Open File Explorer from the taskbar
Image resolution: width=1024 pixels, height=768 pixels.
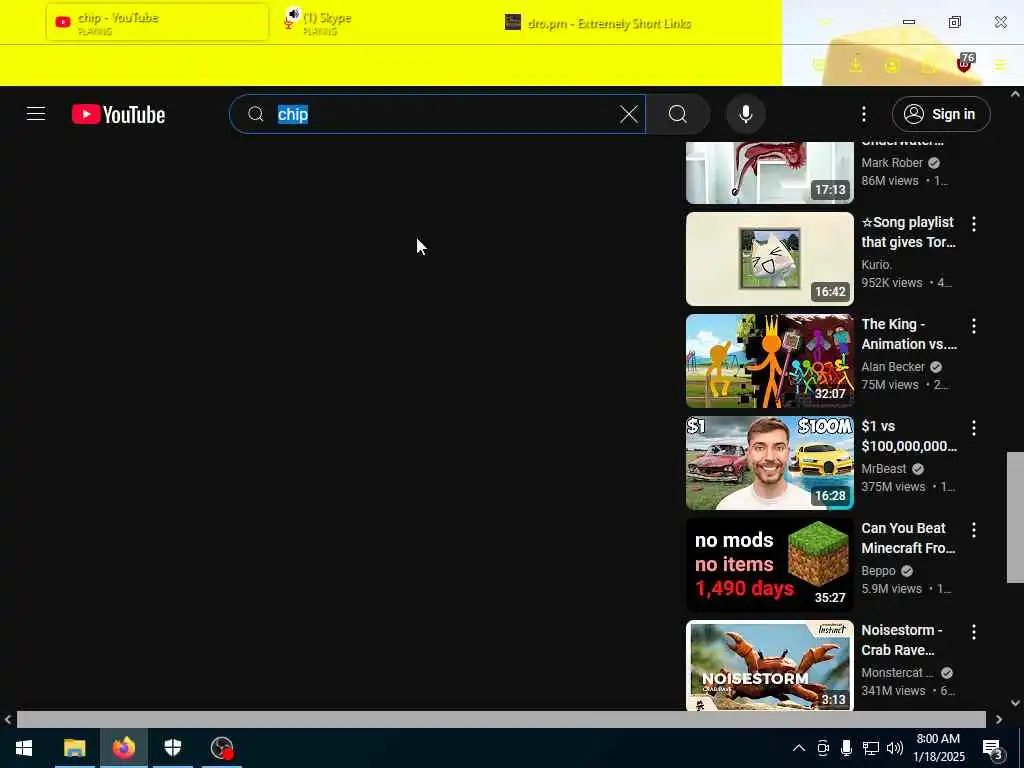pos(74,748)
